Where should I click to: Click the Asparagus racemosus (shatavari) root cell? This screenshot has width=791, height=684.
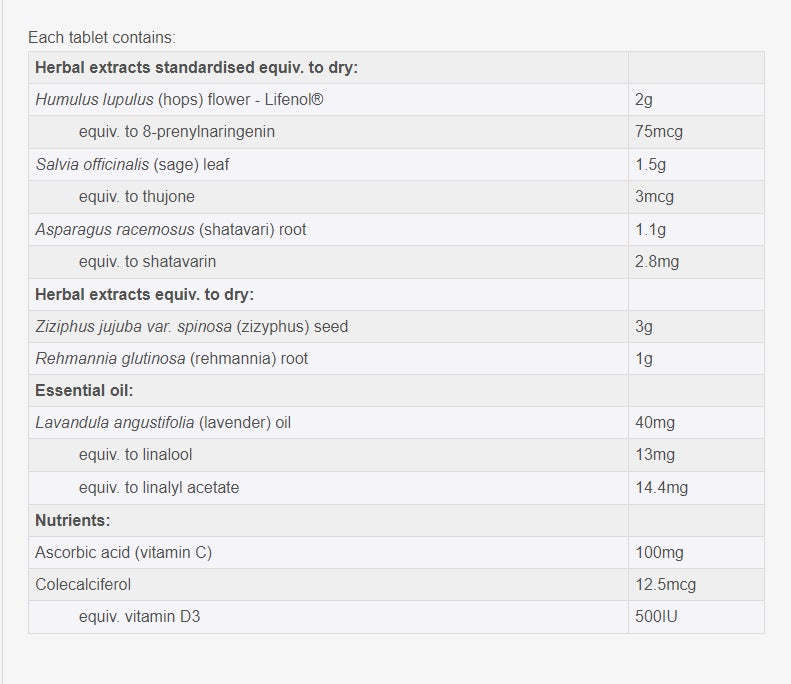(171, 229)
